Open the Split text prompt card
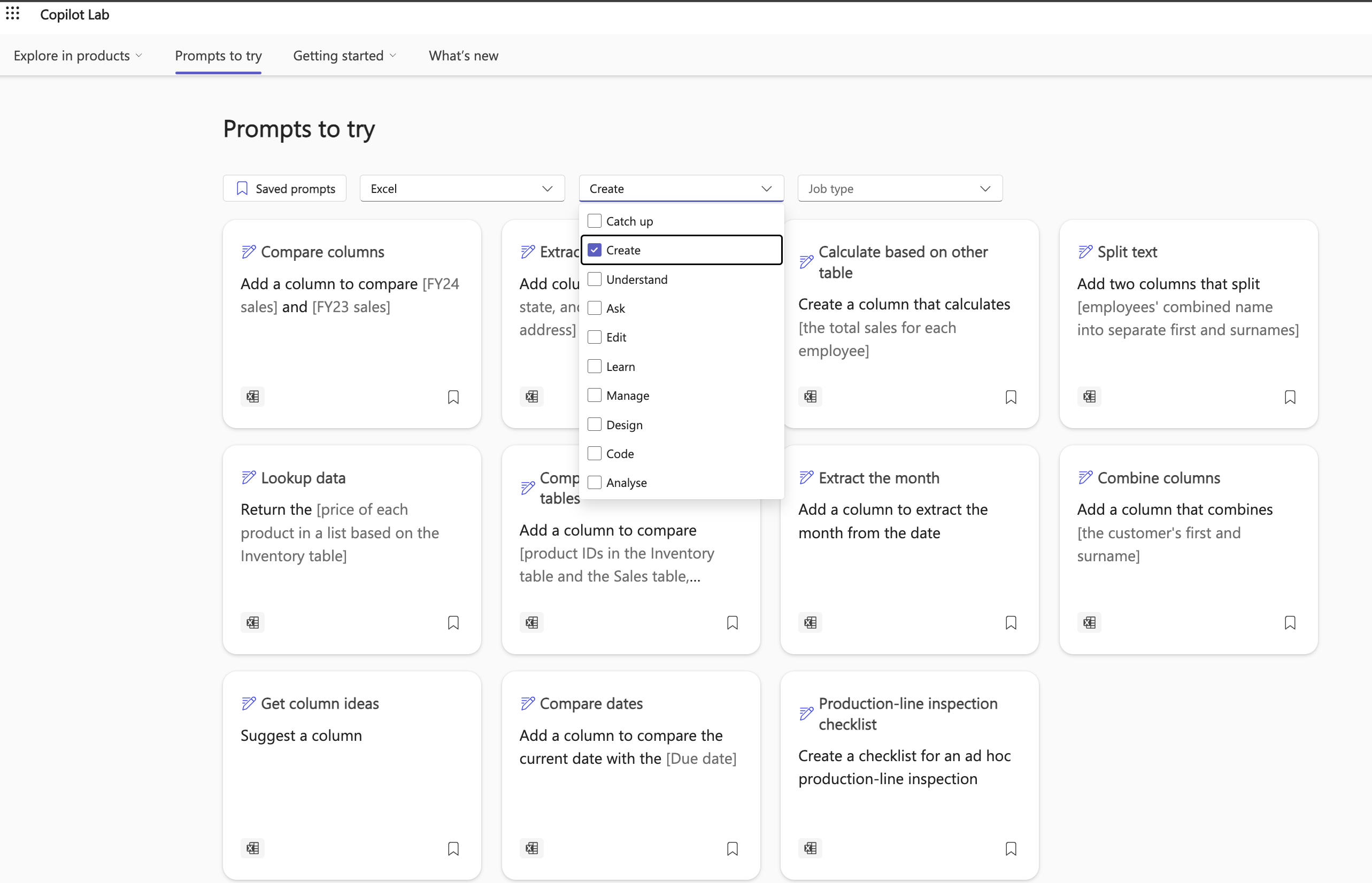The height and width of the screenshot is (883, 1372). [x=1188, y=324]
